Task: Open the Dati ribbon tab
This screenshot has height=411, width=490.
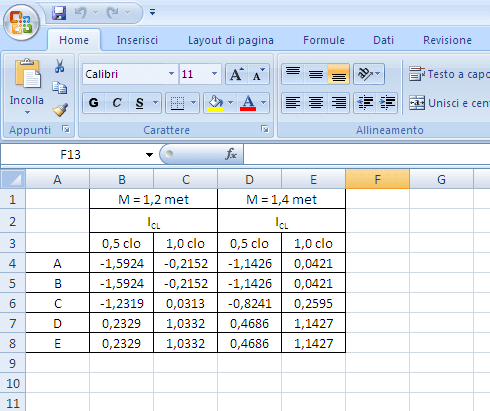Action: tap(383, 40)
